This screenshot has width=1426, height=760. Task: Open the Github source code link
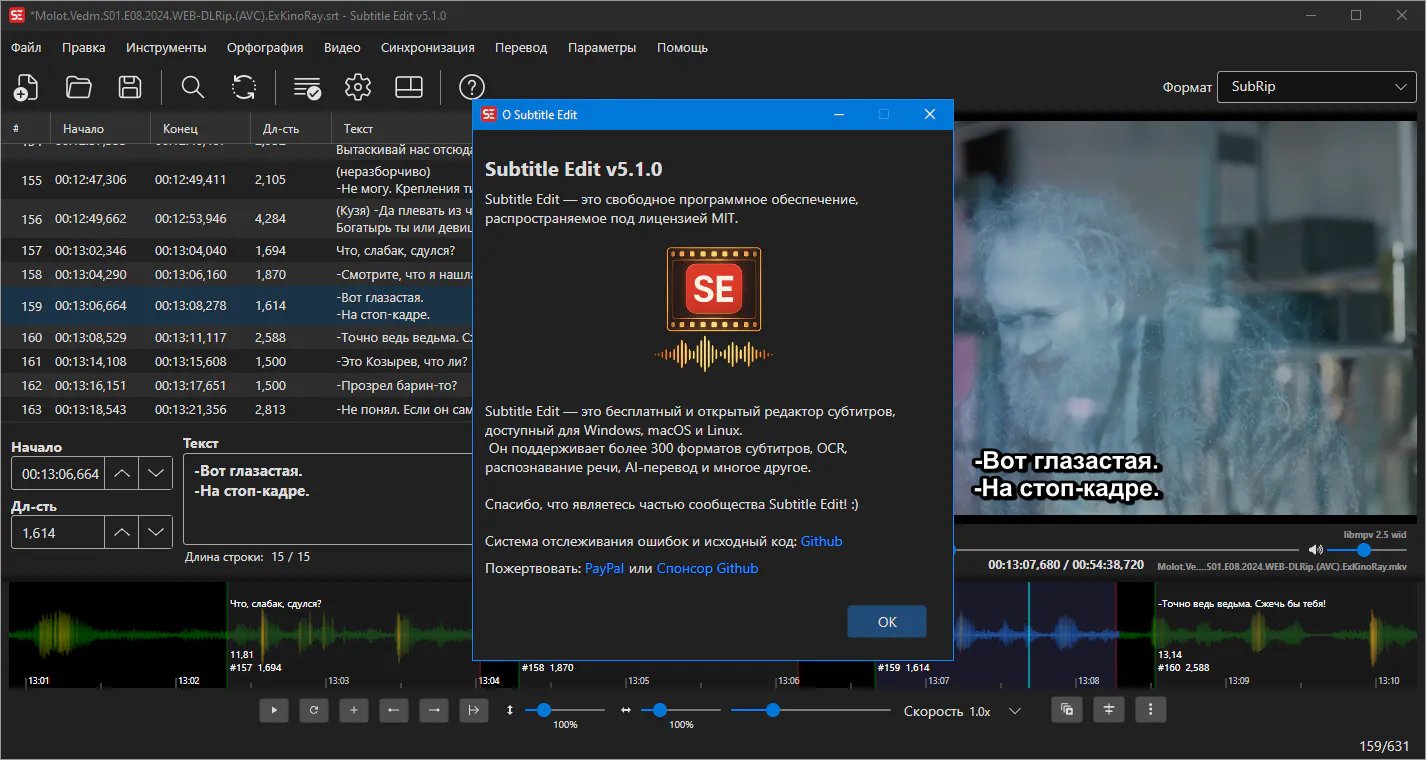pyautogui.click(x=821, y=541)
